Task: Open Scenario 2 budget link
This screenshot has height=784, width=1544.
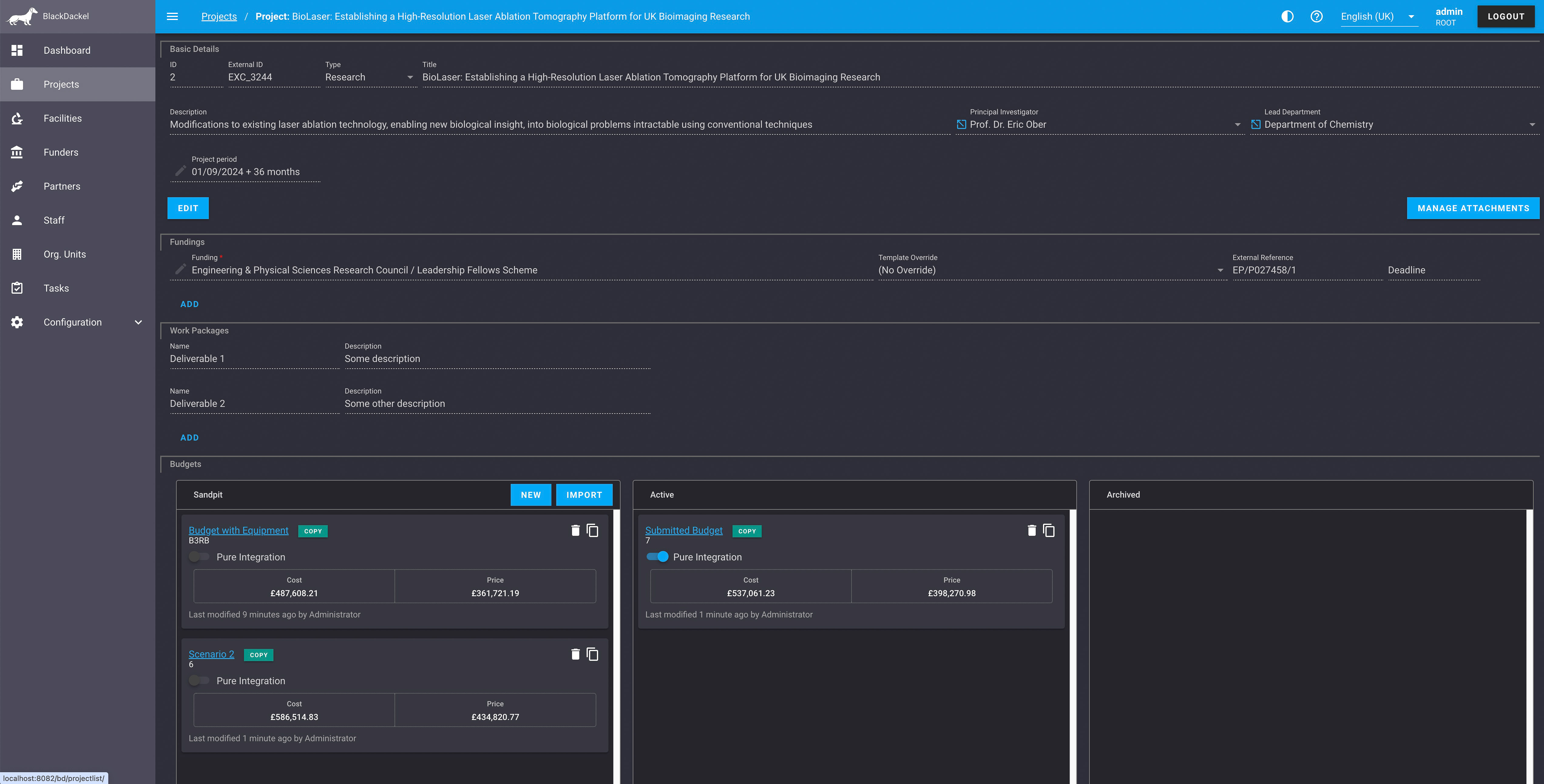Action: tap(211, 654)
